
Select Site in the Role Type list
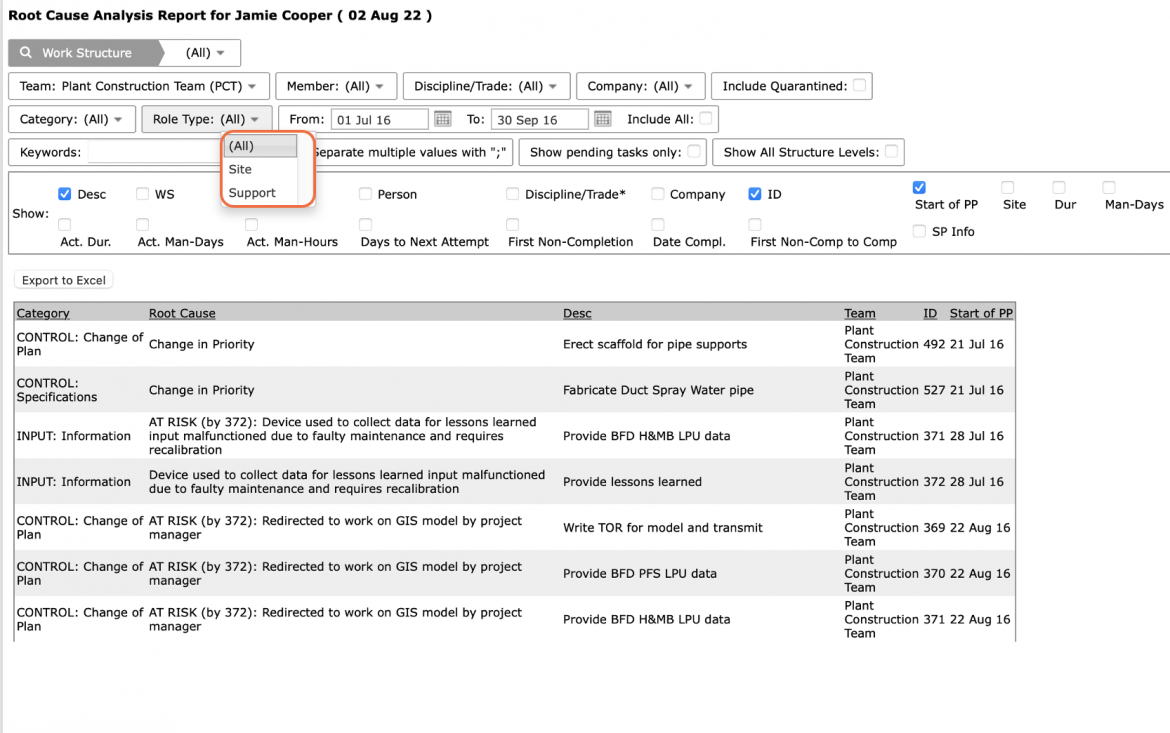pyautogui.click(x=260, y=169)
